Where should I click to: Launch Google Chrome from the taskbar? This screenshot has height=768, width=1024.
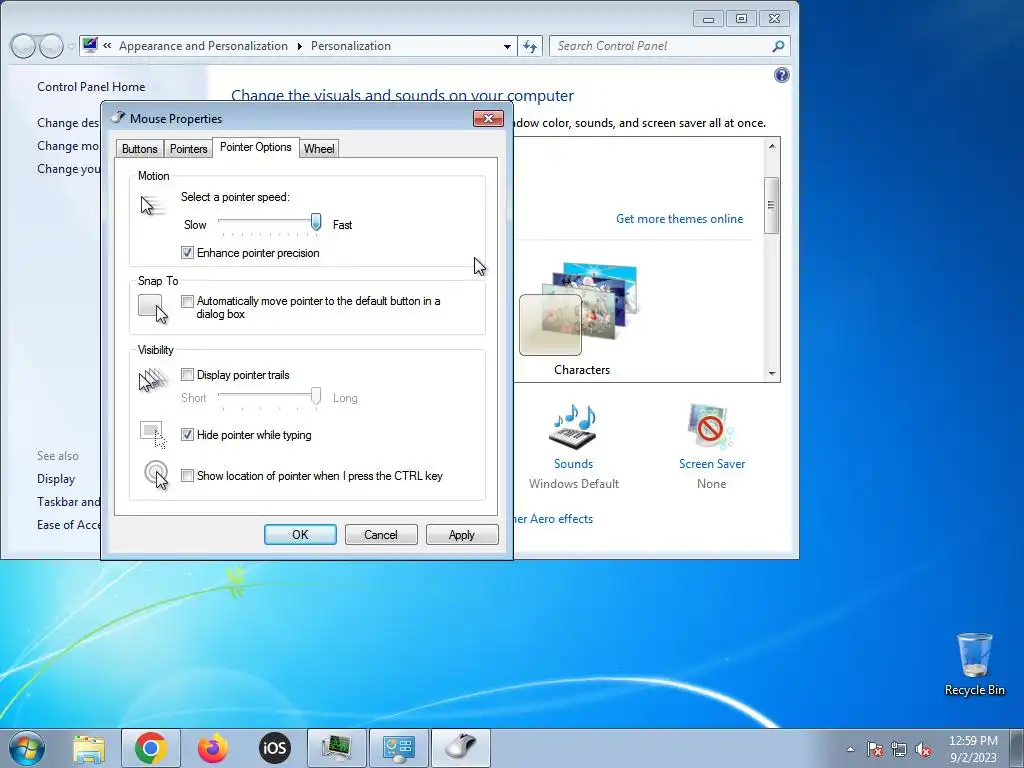(151, 748)
